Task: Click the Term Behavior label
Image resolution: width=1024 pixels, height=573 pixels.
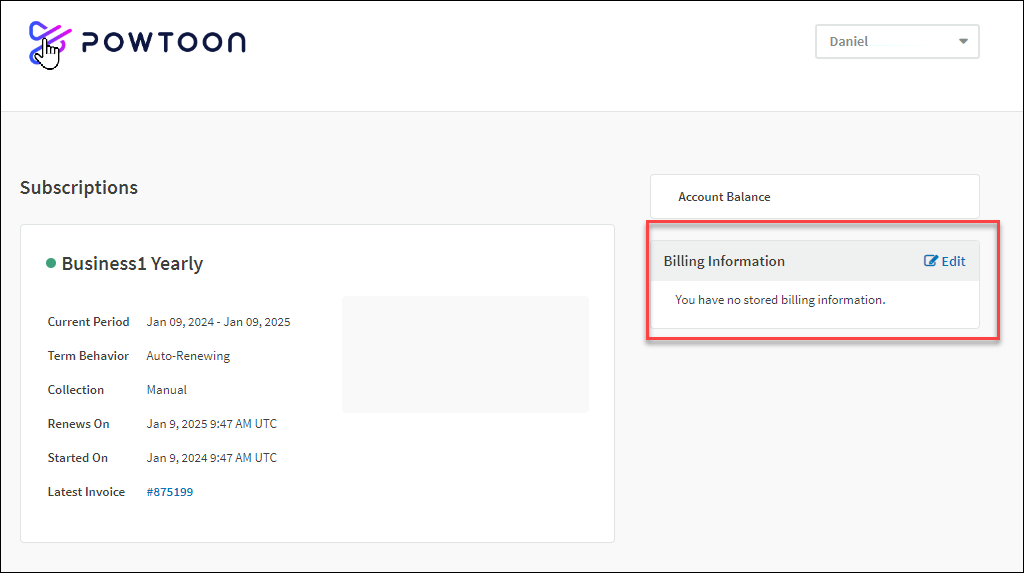Action: point(88,355)
